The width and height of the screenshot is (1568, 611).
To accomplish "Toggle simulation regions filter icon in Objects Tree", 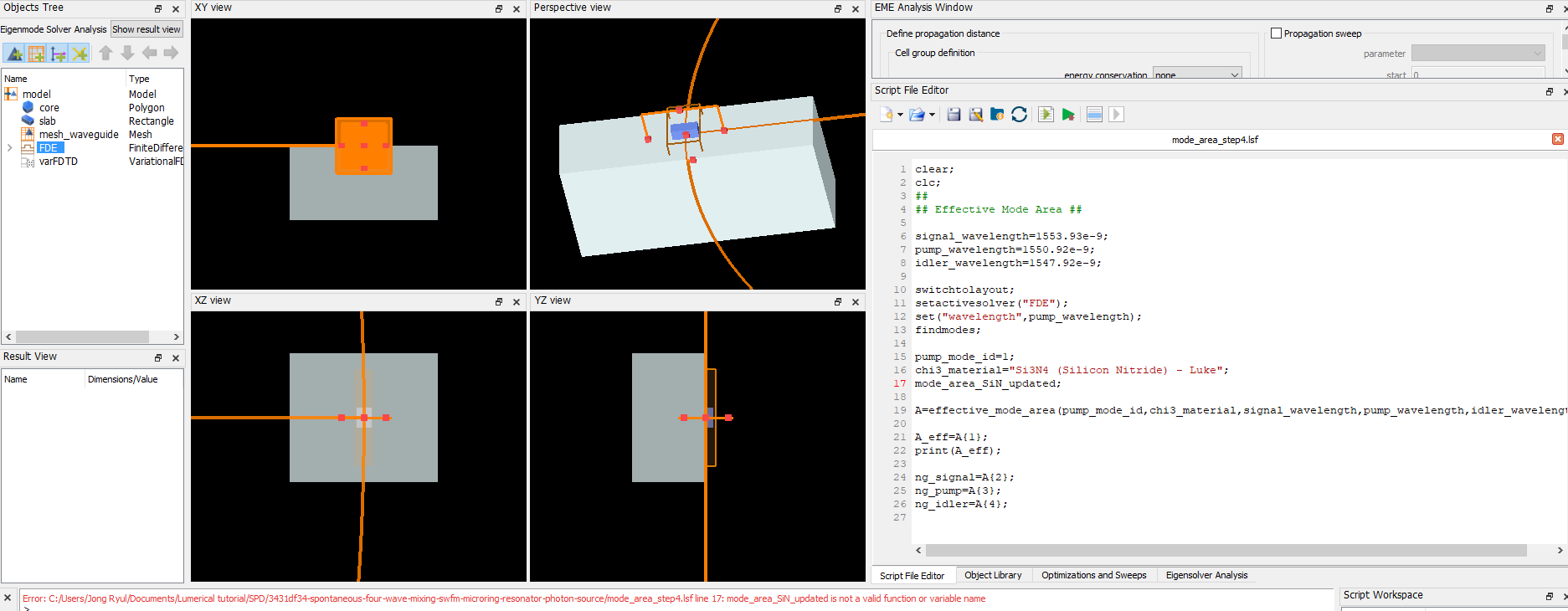I will point(36,54).
